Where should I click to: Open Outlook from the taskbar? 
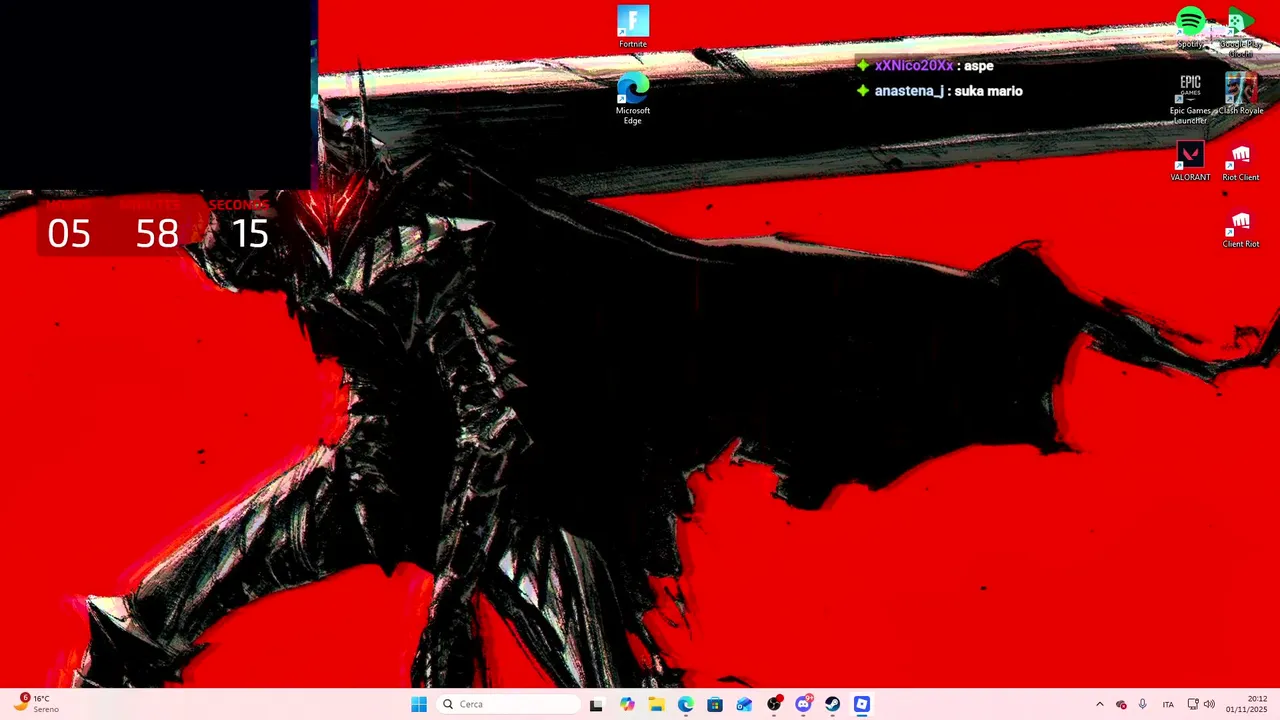click(x=744, y=705)
